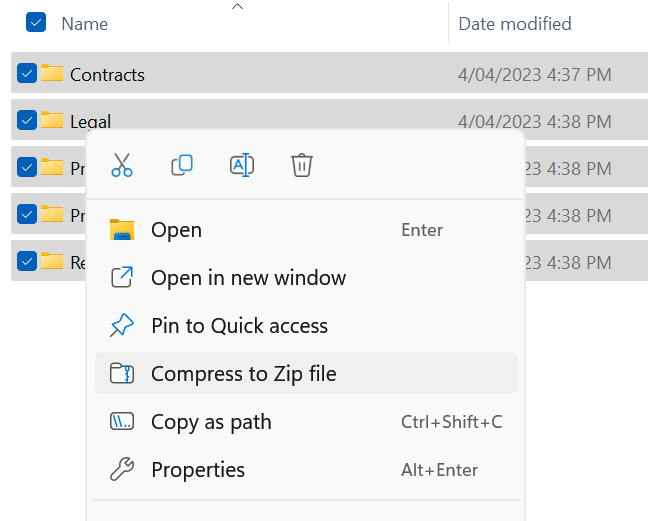648x521 pixels.
Task: Uncheck the select-all checkbox beside Name
Action: 36,22
